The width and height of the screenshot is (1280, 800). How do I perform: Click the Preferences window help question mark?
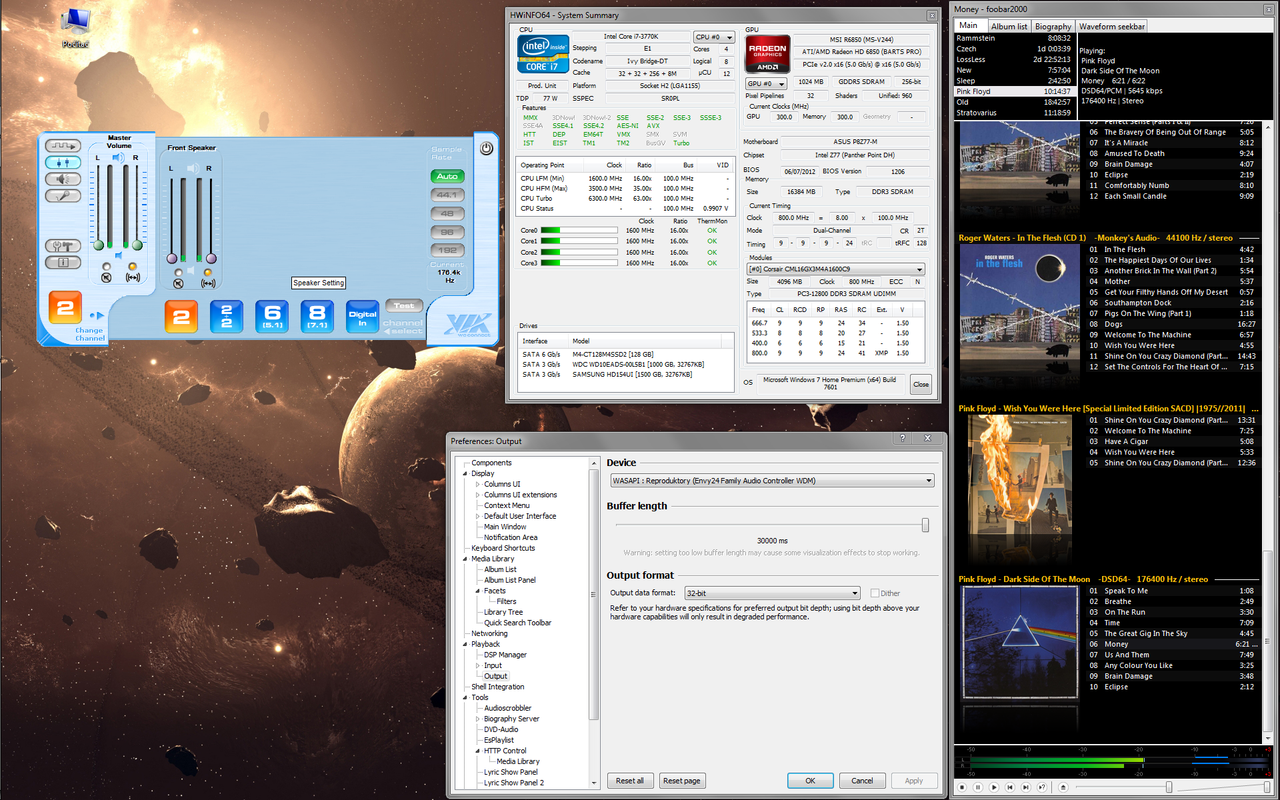[x=903, y=440]
